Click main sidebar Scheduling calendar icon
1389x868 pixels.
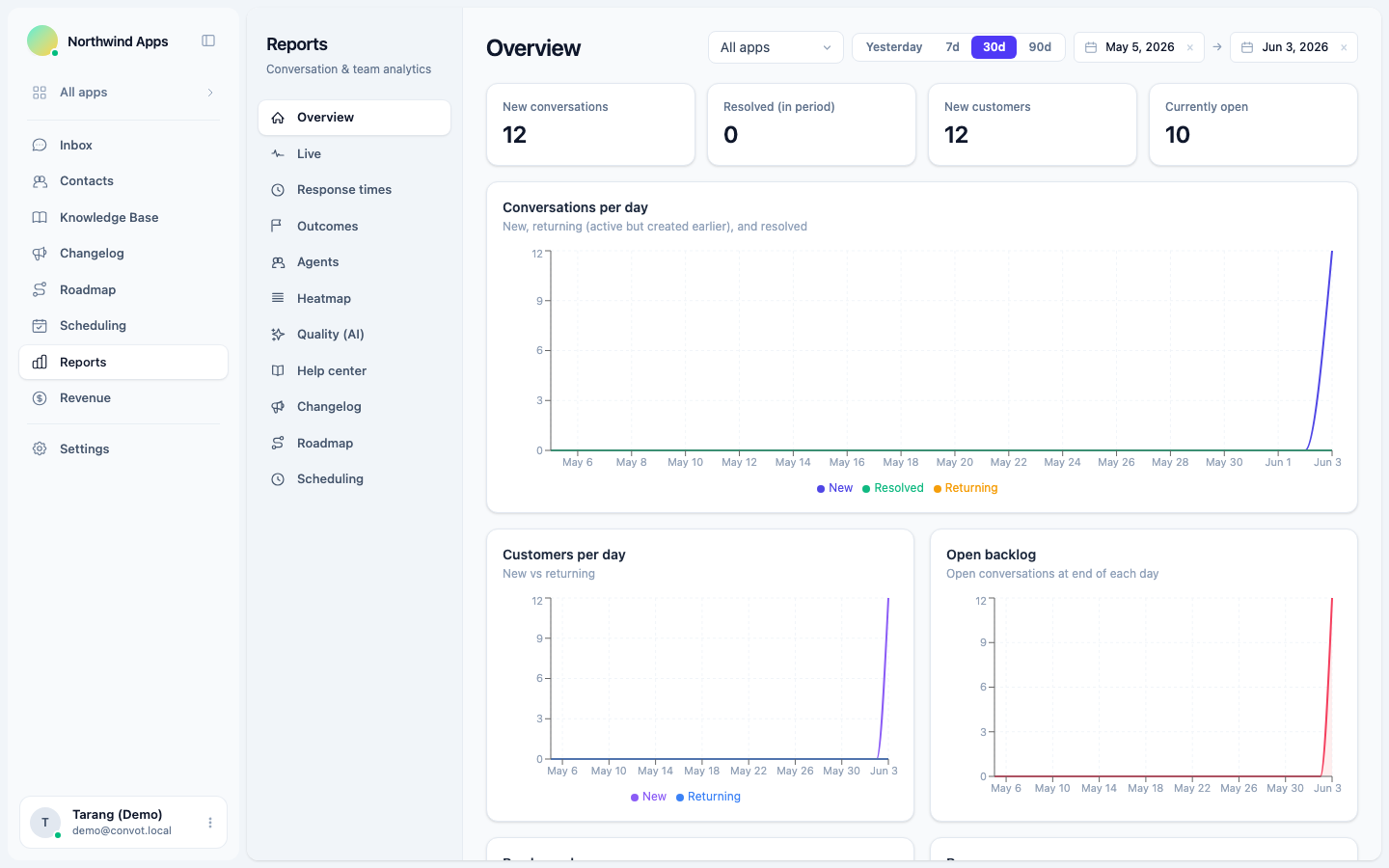40,326
